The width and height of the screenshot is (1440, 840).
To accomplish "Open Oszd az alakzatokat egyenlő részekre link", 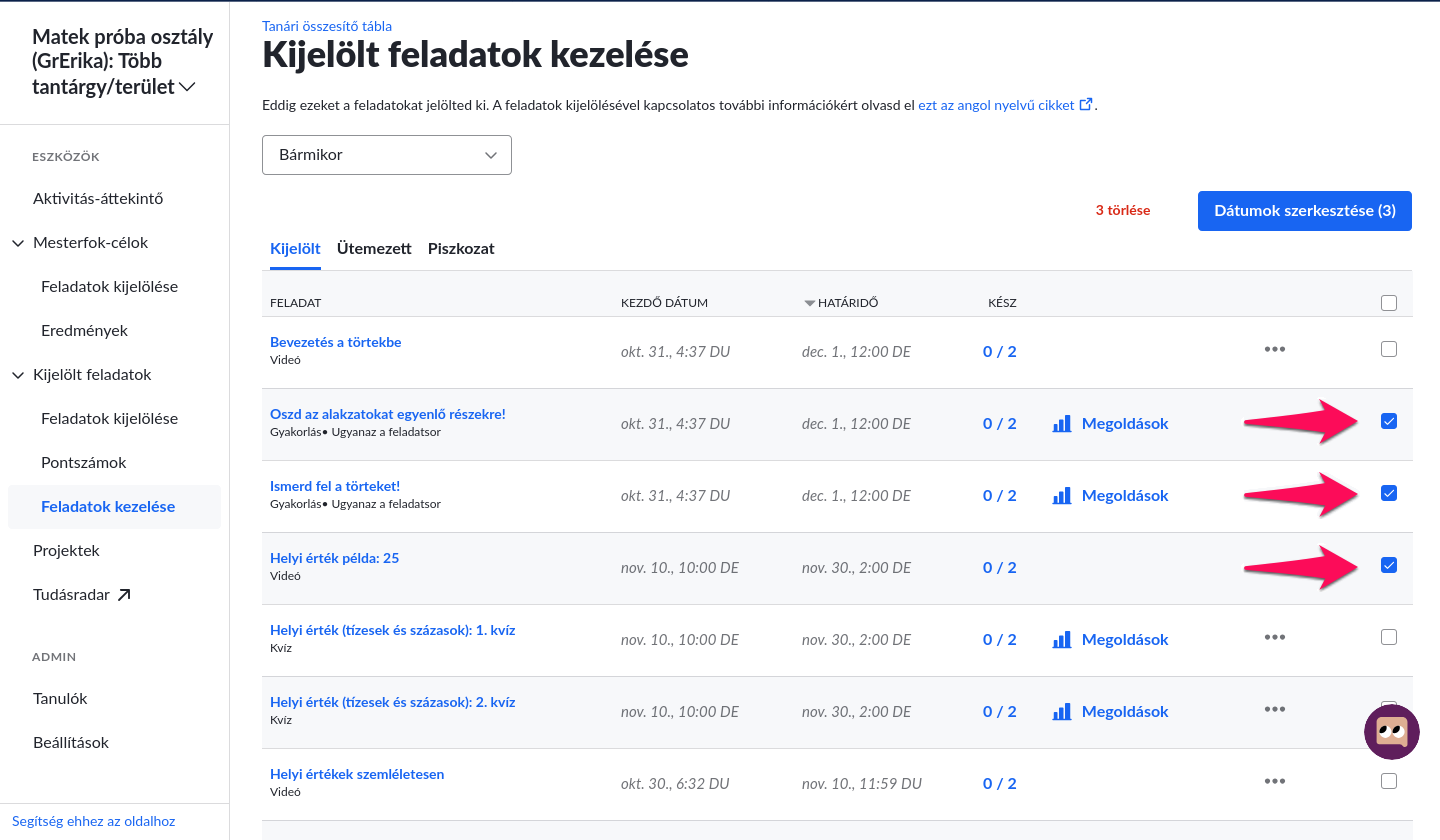I will pyautogui.click(x=388, y=414).
